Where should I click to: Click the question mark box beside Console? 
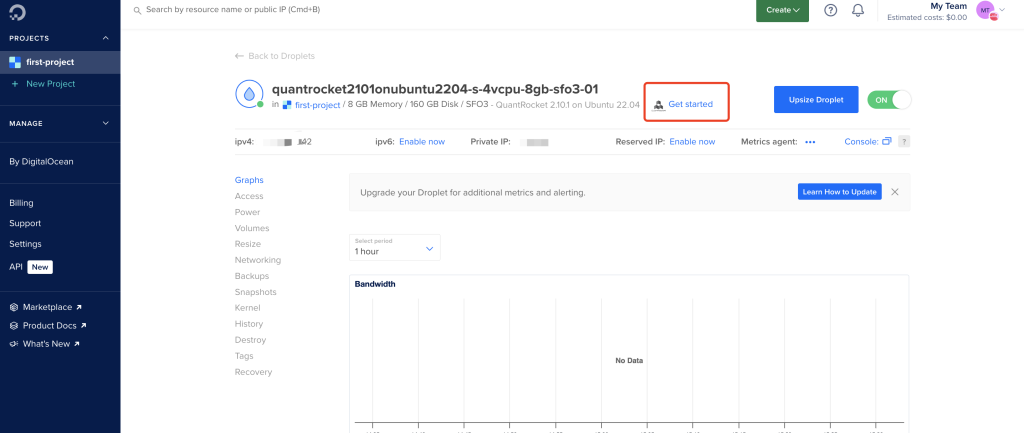904,141
